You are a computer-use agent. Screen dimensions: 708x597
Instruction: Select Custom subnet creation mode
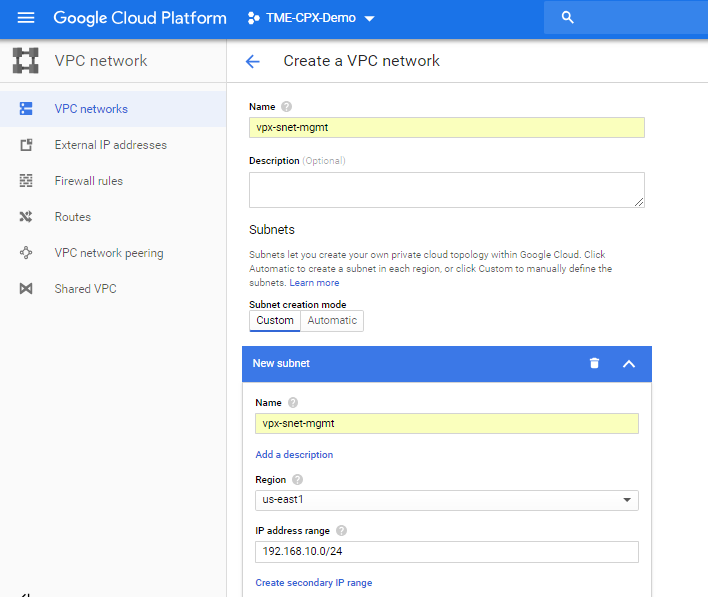pyautogui.click(x=275, y=321)
